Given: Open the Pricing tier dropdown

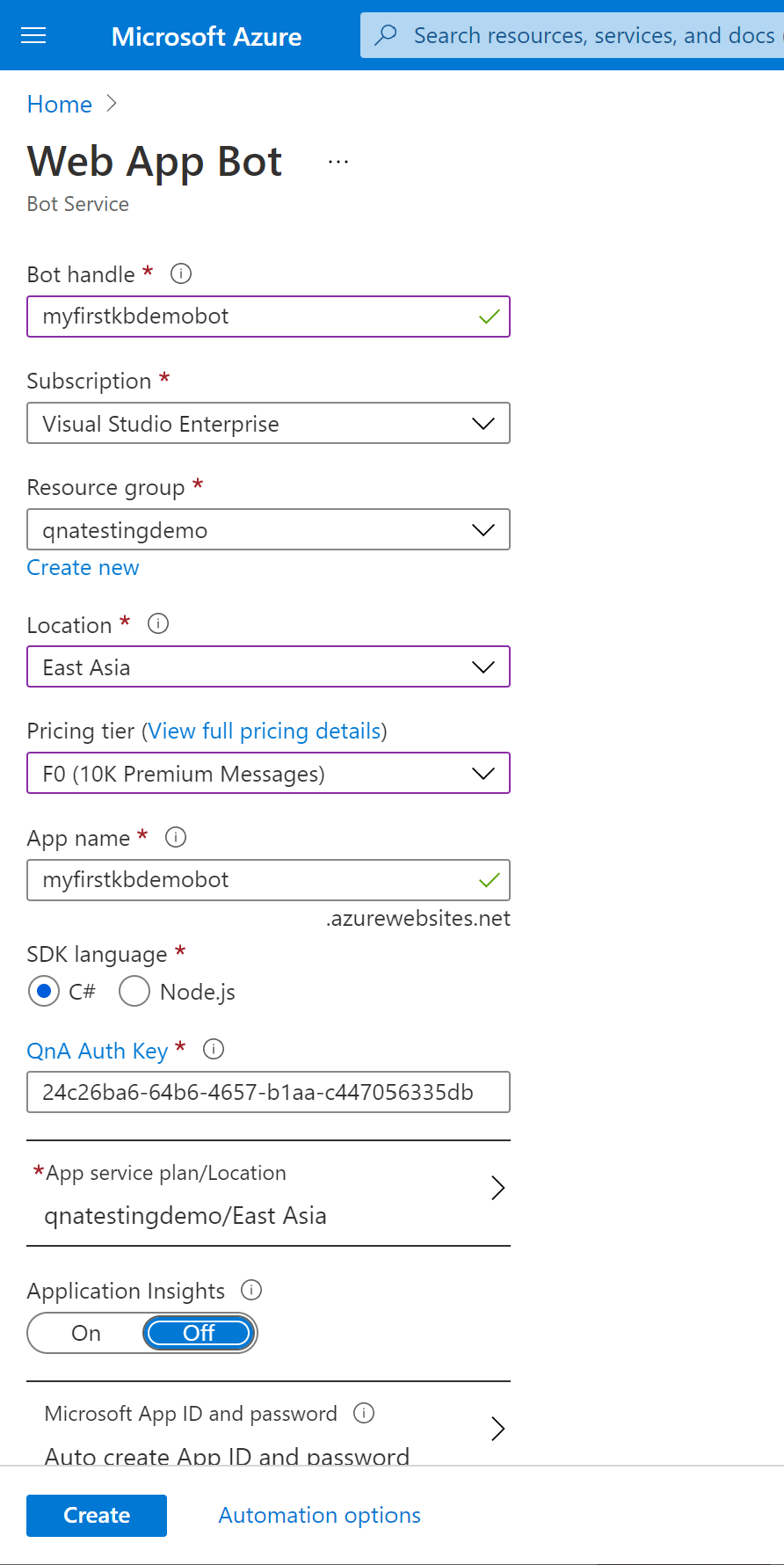Looking at the screenshot, I should tap(268, 774).
